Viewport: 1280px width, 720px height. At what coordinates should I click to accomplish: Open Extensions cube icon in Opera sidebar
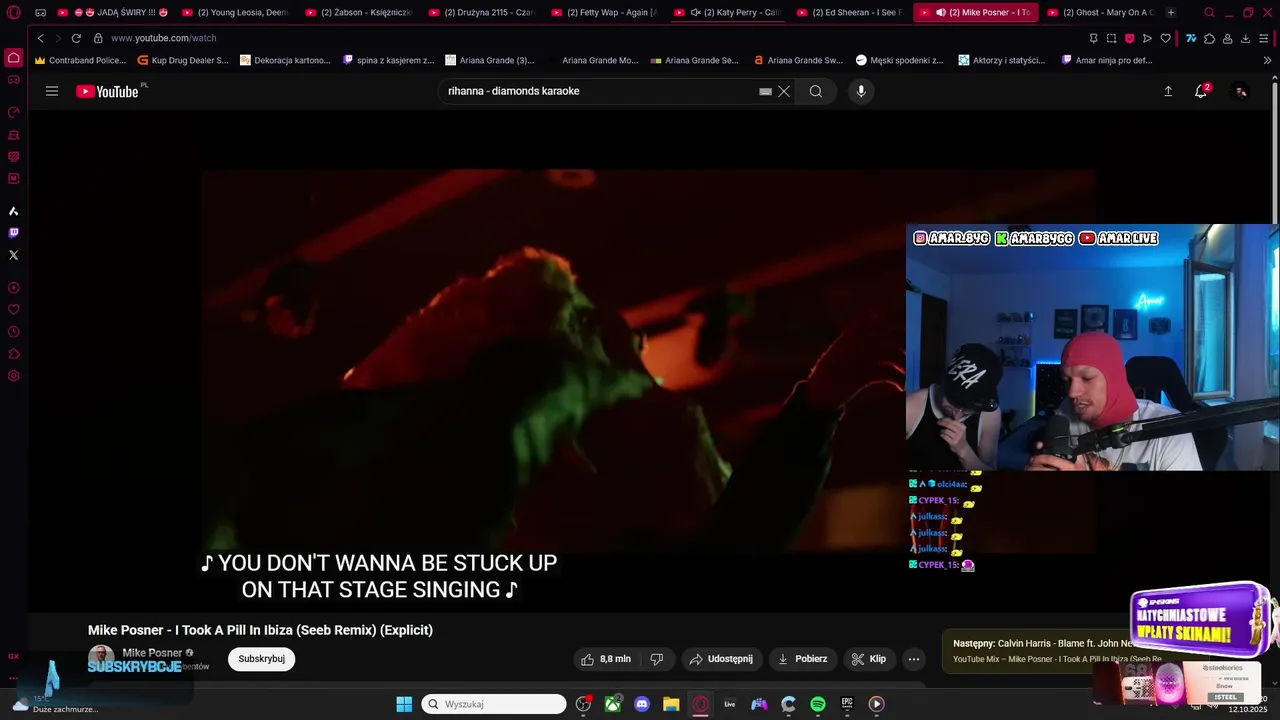point(13,354)
